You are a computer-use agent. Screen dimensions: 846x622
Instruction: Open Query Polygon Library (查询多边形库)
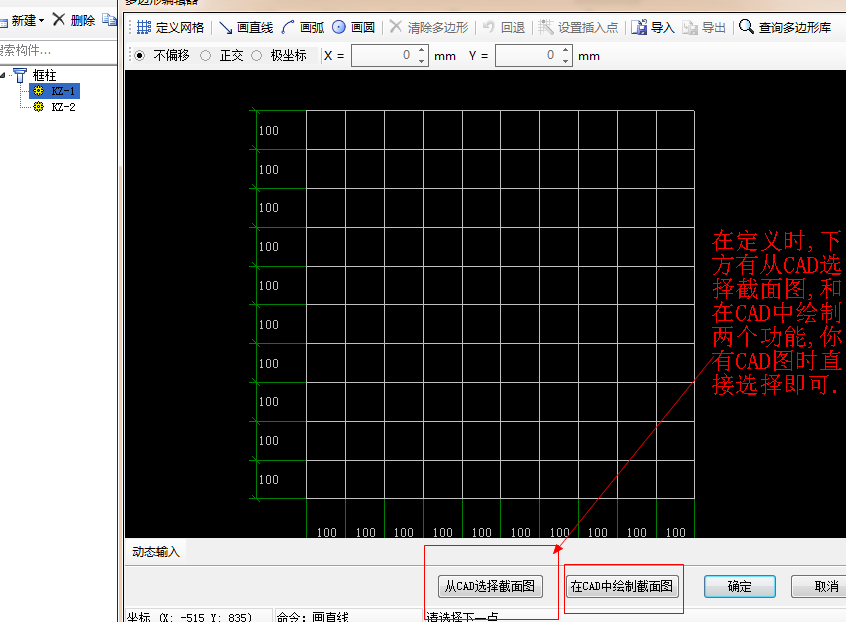(785, 27)
